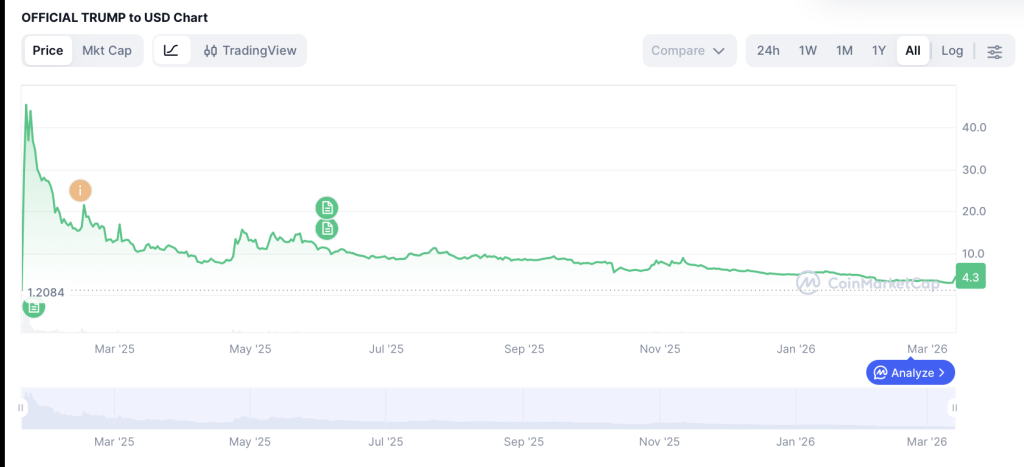Screen dimensions: 1024x467
Task: Grab the left range slider handle
Action: [21, 408]
